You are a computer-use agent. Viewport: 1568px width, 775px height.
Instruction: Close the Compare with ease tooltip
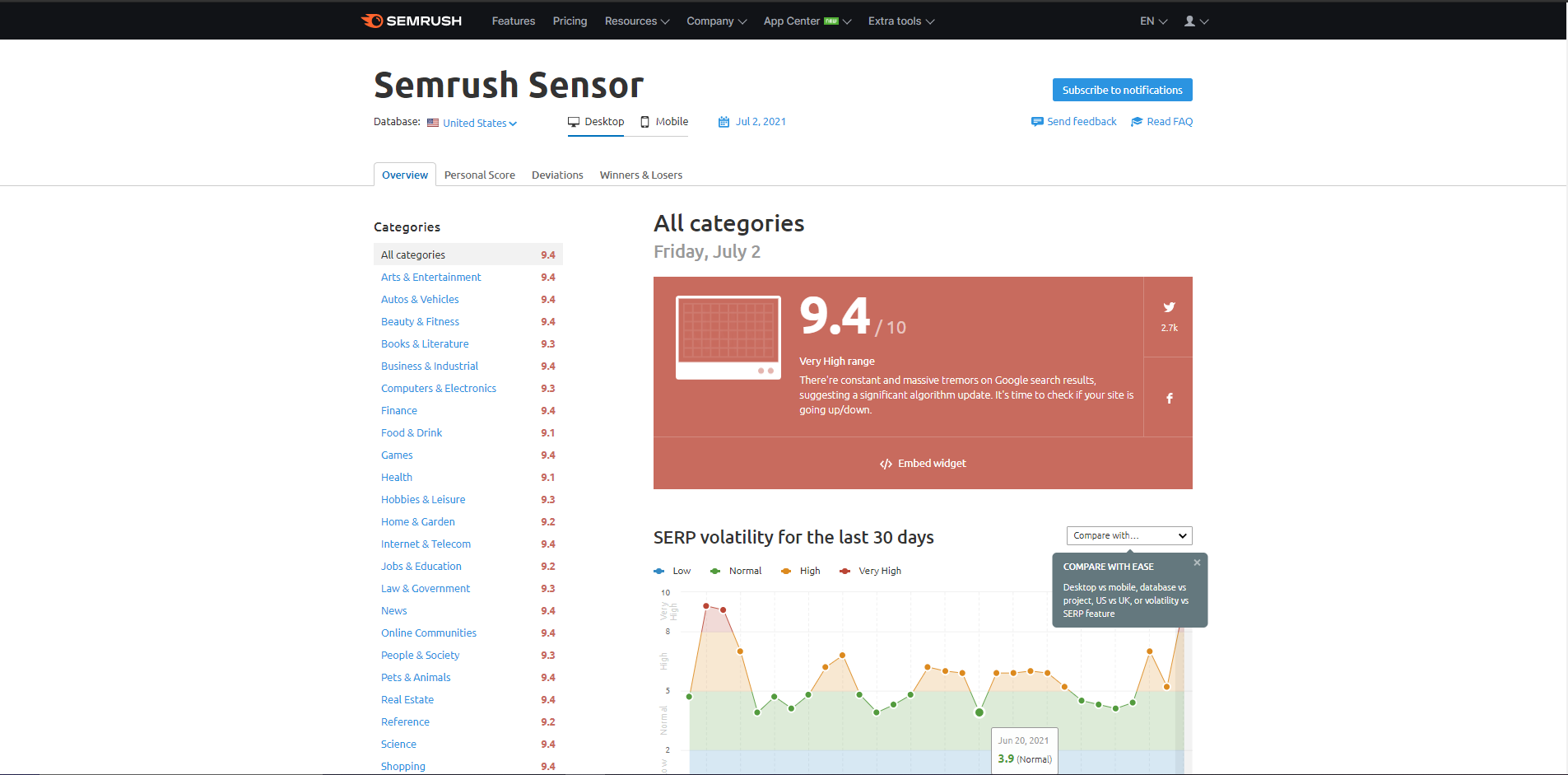[1197, 563]
